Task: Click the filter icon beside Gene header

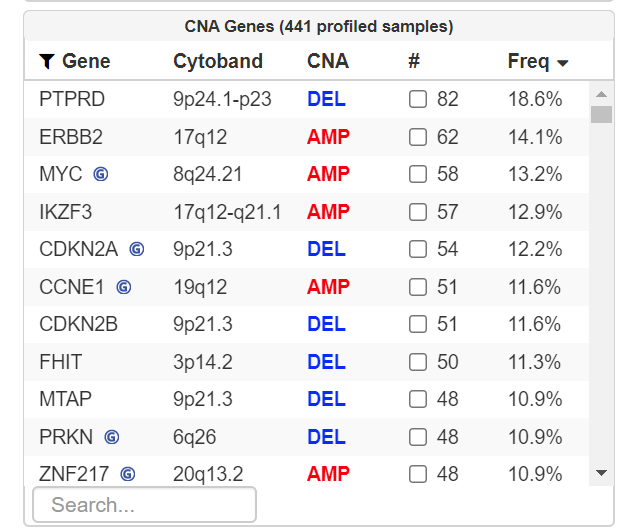Action: click(46, 62)
